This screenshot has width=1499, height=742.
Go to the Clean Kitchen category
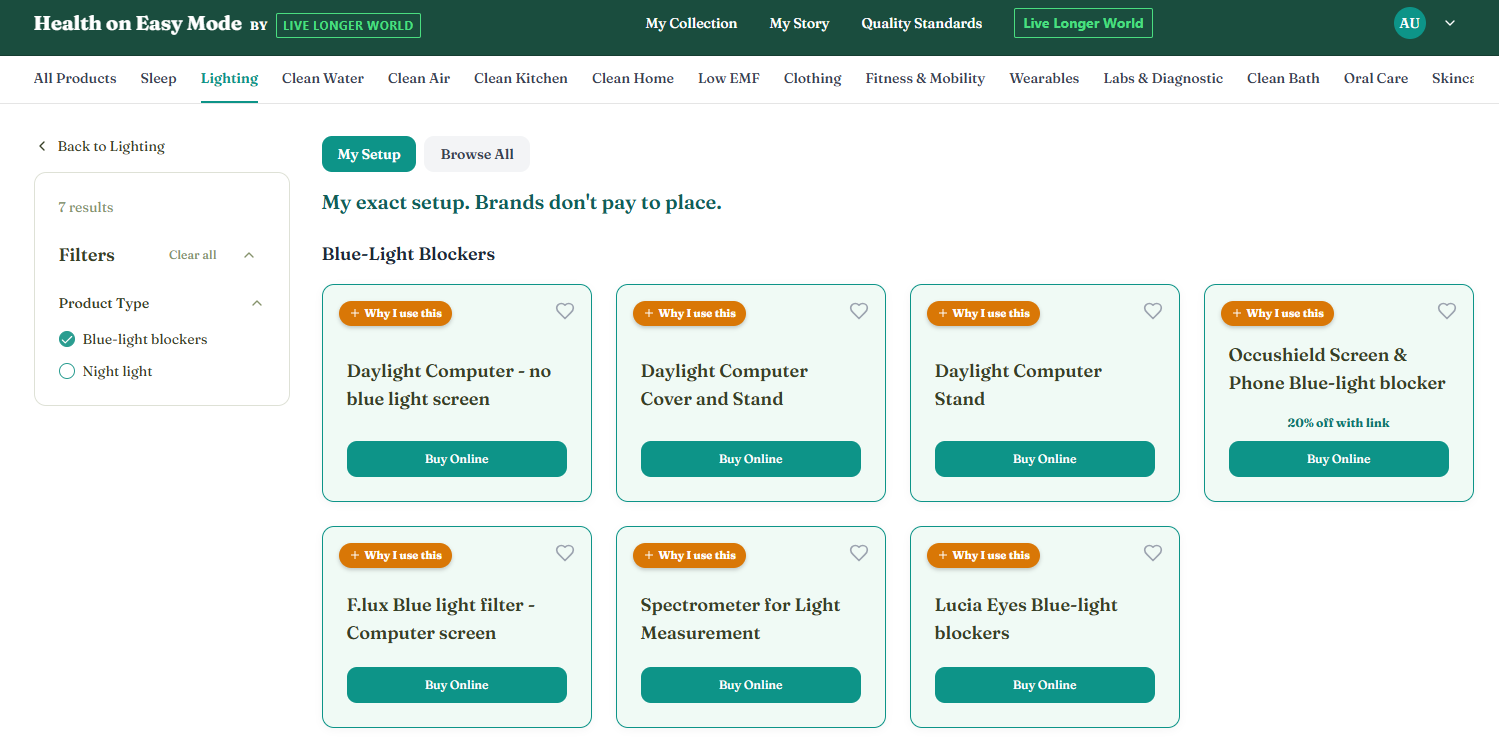[x=521, y=78]
